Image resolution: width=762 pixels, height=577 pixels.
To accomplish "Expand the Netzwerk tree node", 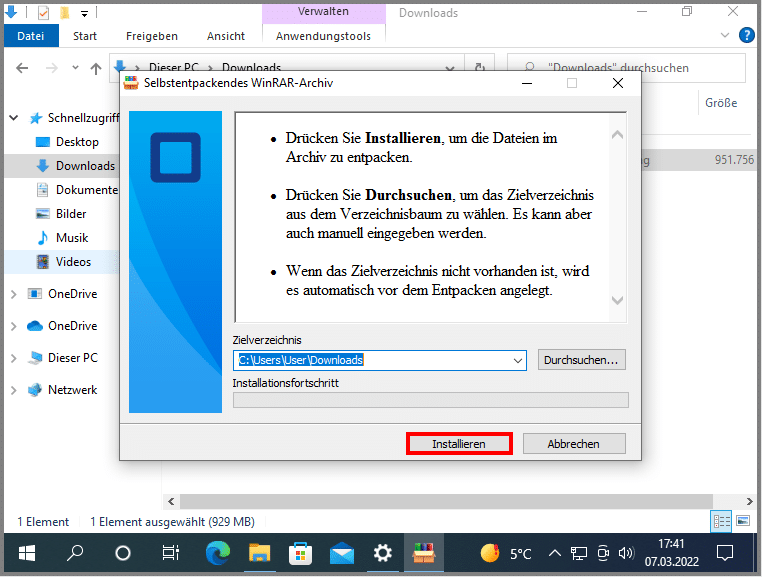I will [14, 390].
